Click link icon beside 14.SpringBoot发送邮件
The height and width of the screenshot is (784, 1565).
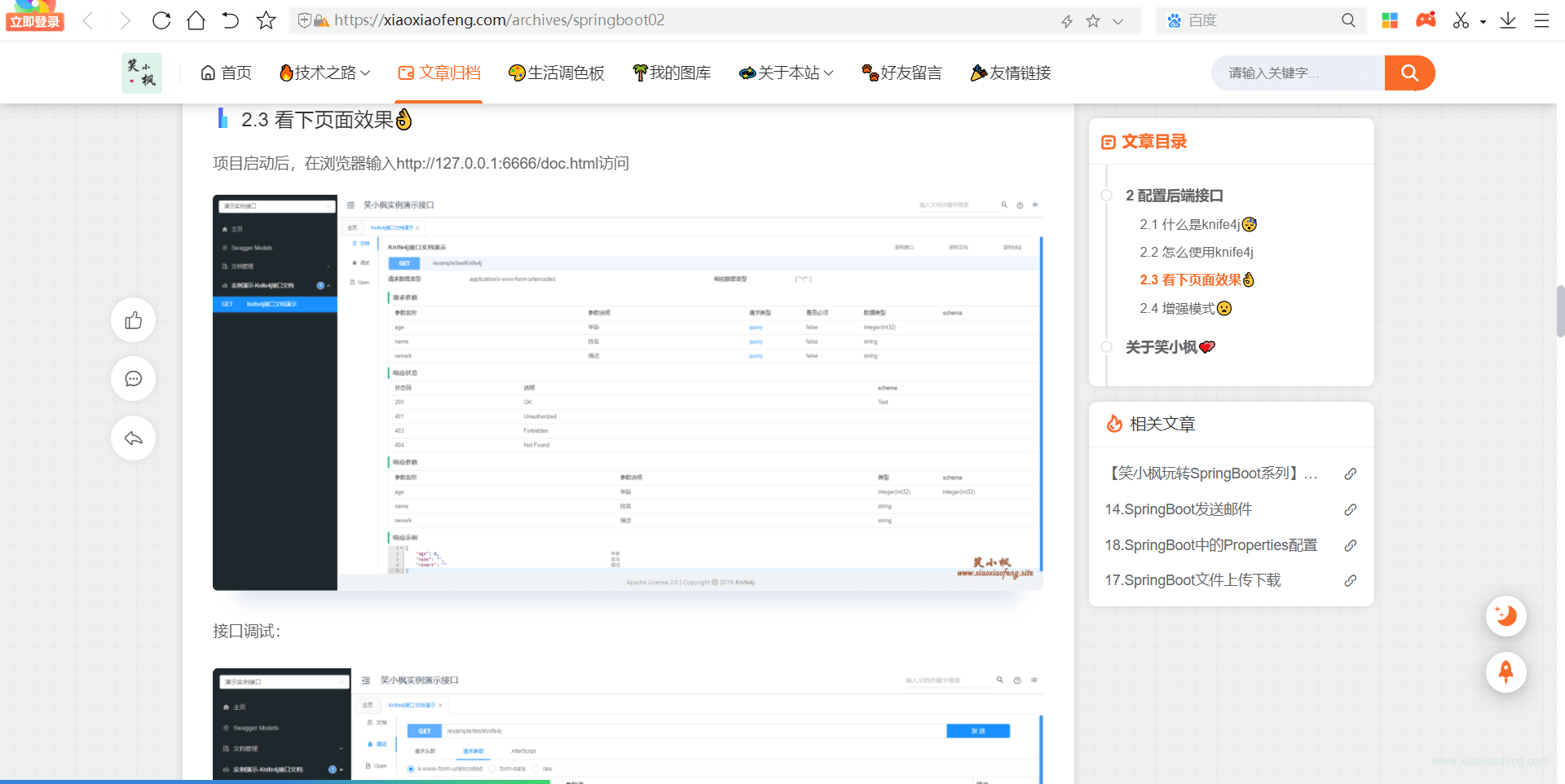tap(1351, 509)
